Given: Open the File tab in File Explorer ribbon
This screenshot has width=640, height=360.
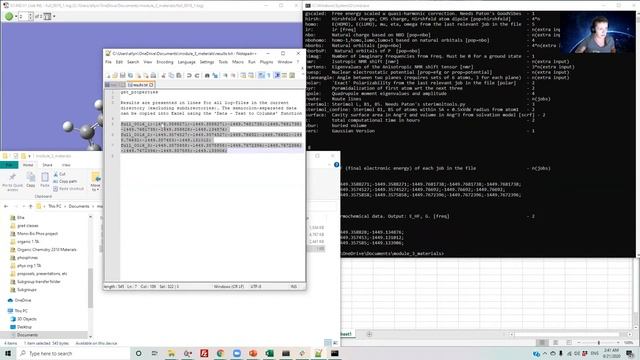Looking at the screenshot, I should pos(9,165).
